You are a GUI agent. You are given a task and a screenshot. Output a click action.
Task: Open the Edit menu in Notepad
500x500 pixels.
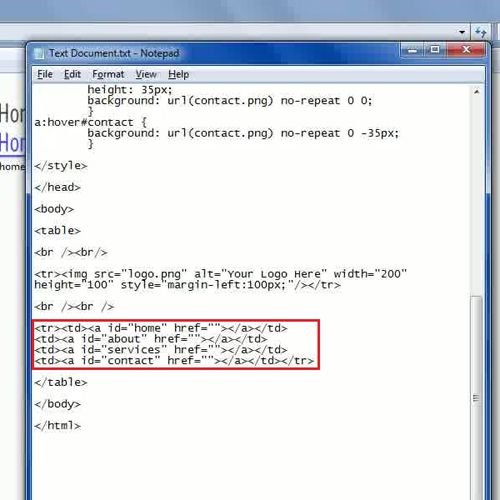coord(72,74)
